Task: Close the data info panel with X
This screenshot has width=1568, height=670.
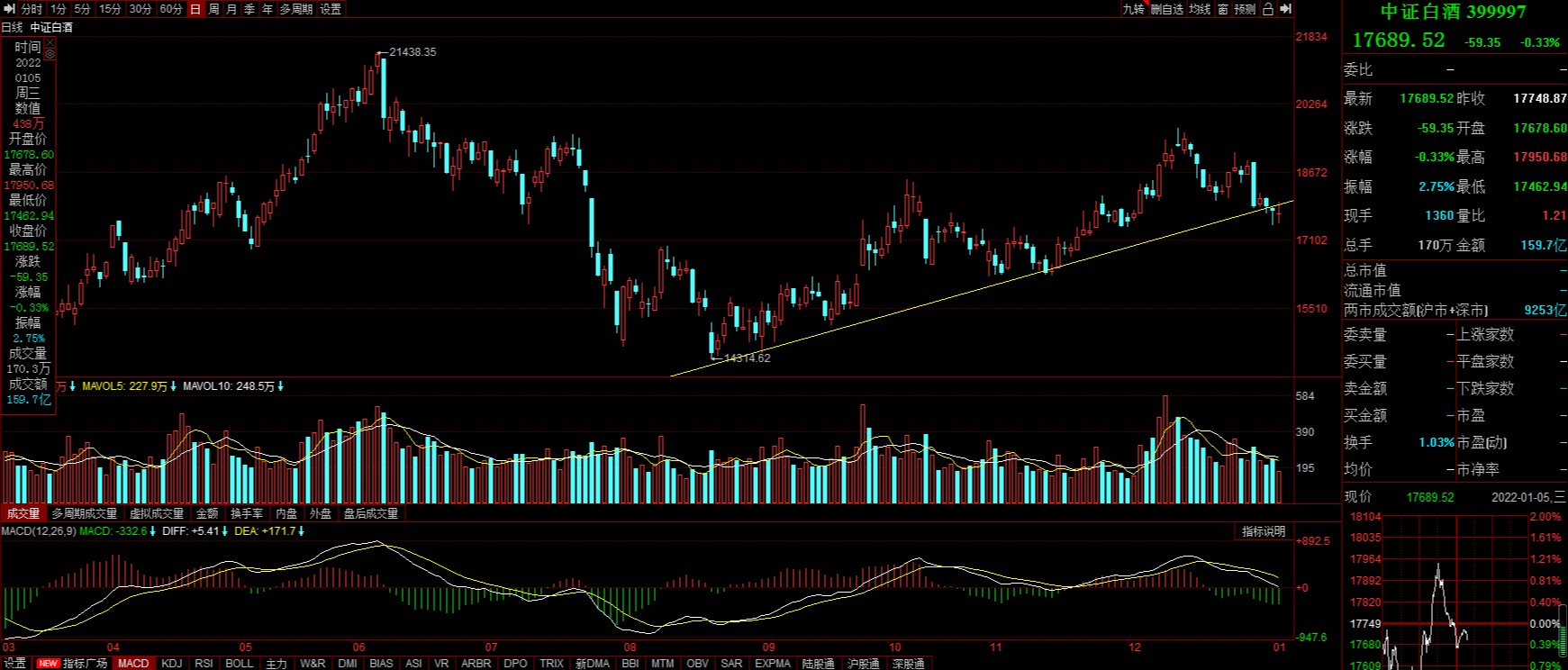Action: [50, 42]
